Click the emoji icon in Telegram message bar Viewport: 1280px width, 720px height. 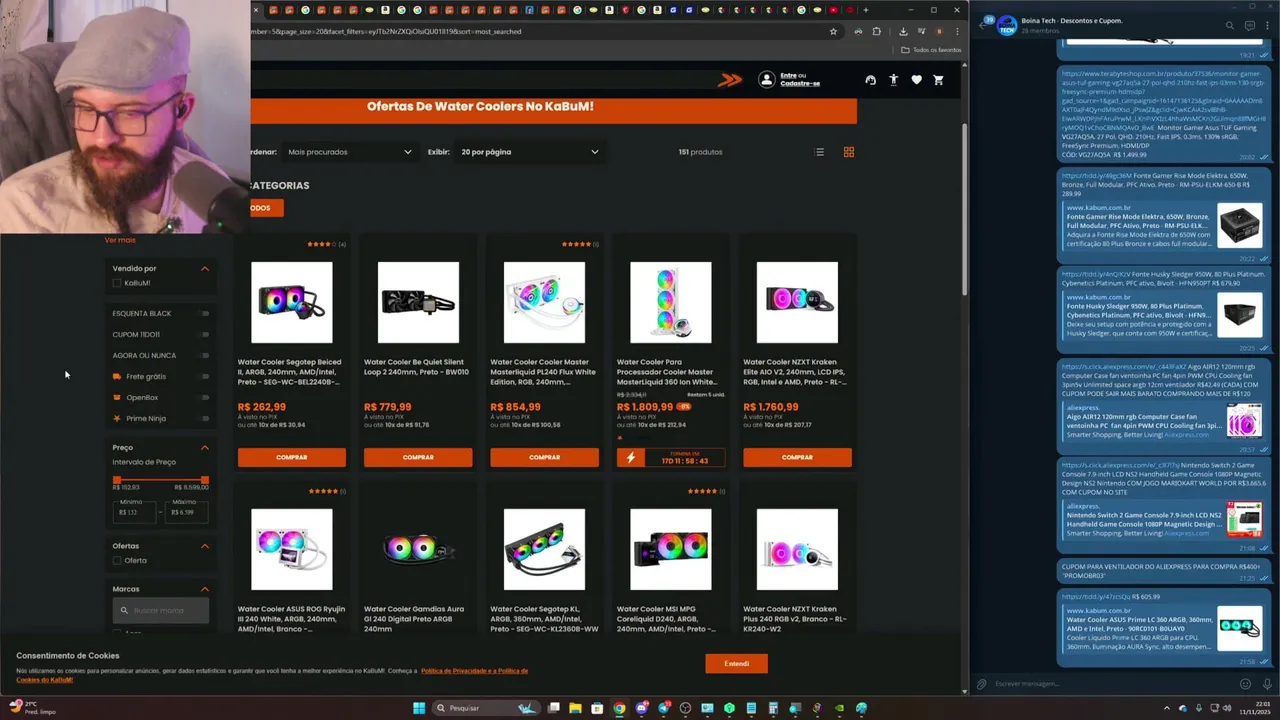(x=1245, y=684)
